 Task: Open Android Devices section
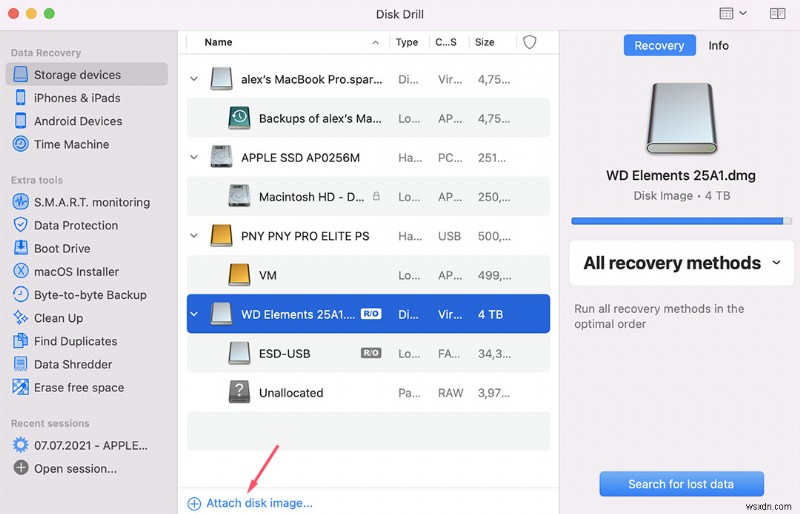tap(78, 121)
